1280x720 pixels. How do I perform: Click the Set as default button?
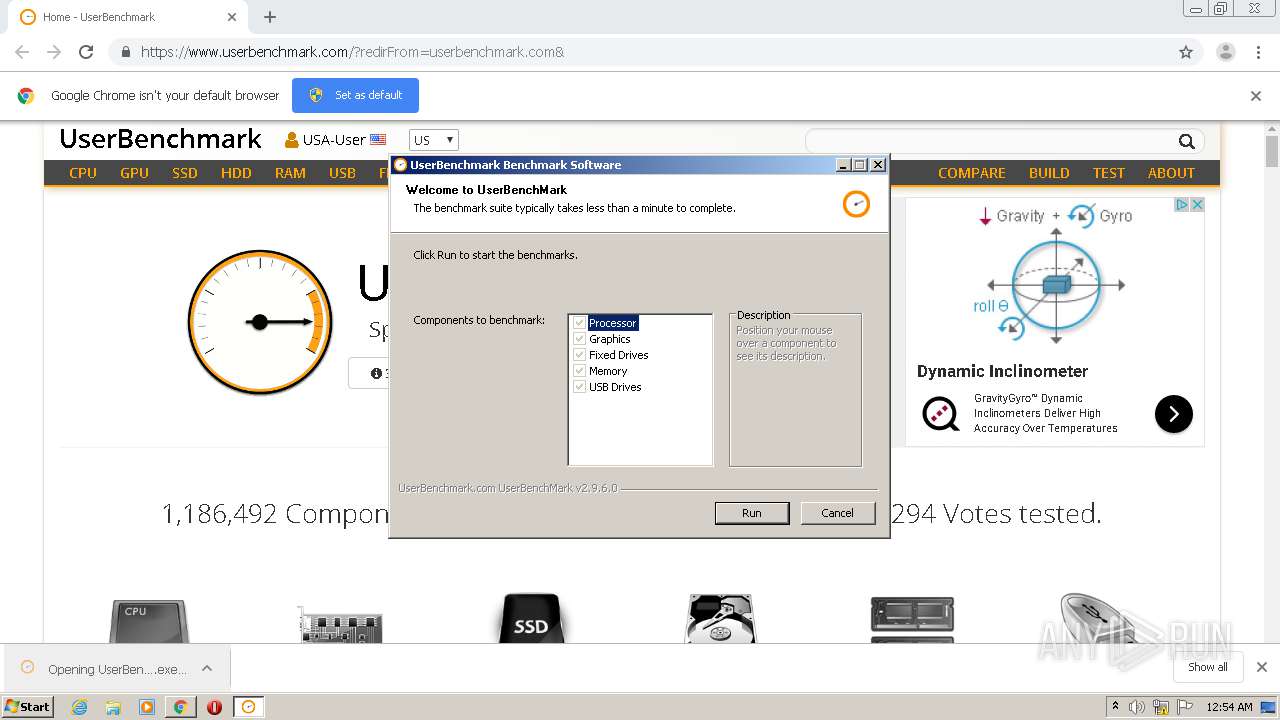pos(355,95)
